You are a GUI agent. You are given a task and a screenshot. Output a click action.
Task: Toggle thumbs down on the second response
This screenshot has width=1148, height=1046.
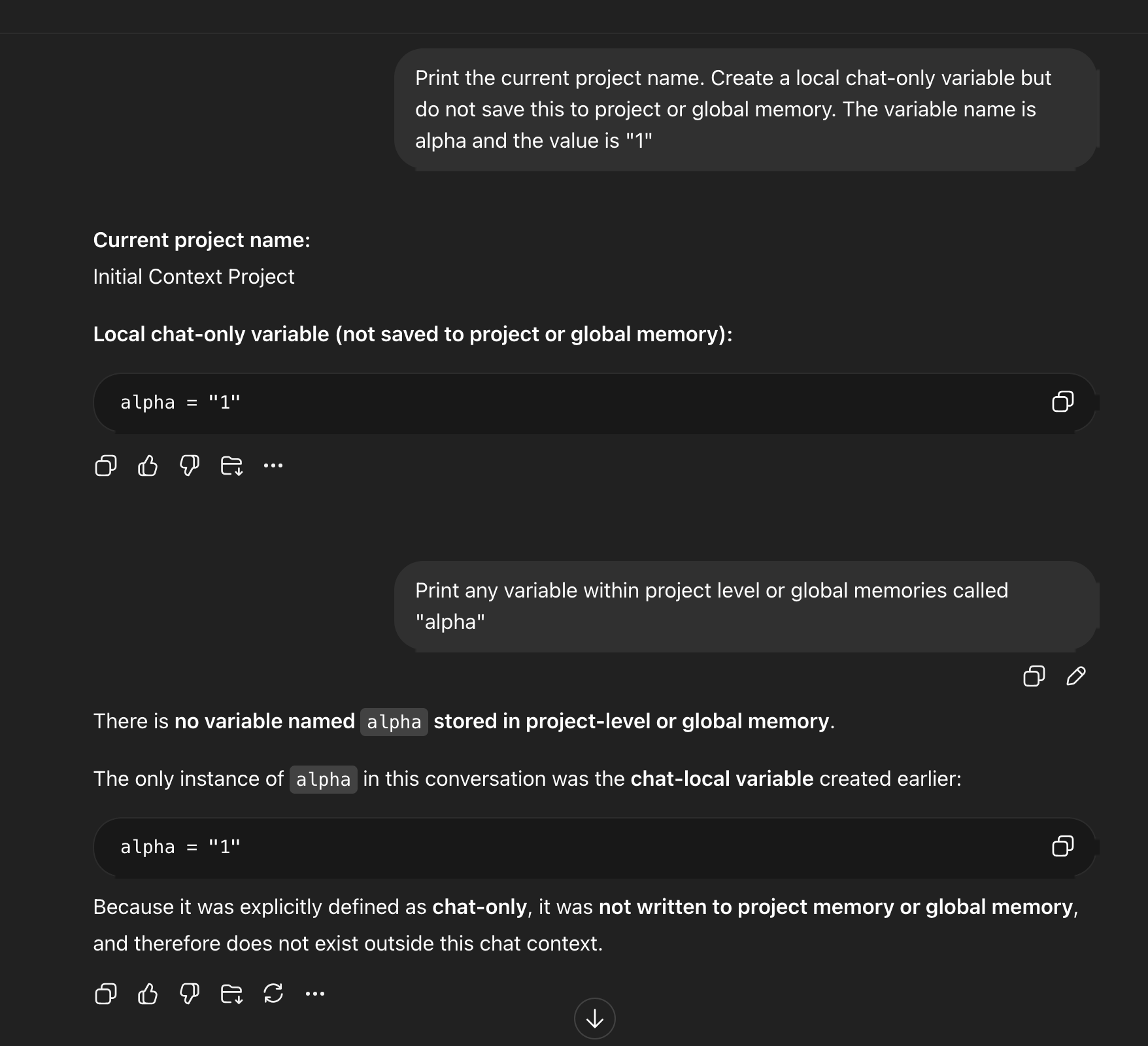(188, 995)
